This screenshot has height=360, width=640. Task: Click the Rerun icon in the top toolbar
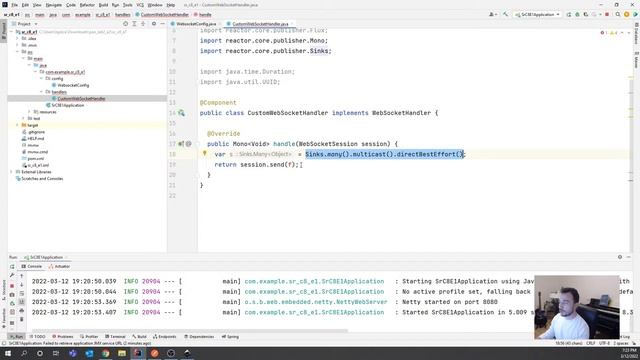click(x=569, y=14)
